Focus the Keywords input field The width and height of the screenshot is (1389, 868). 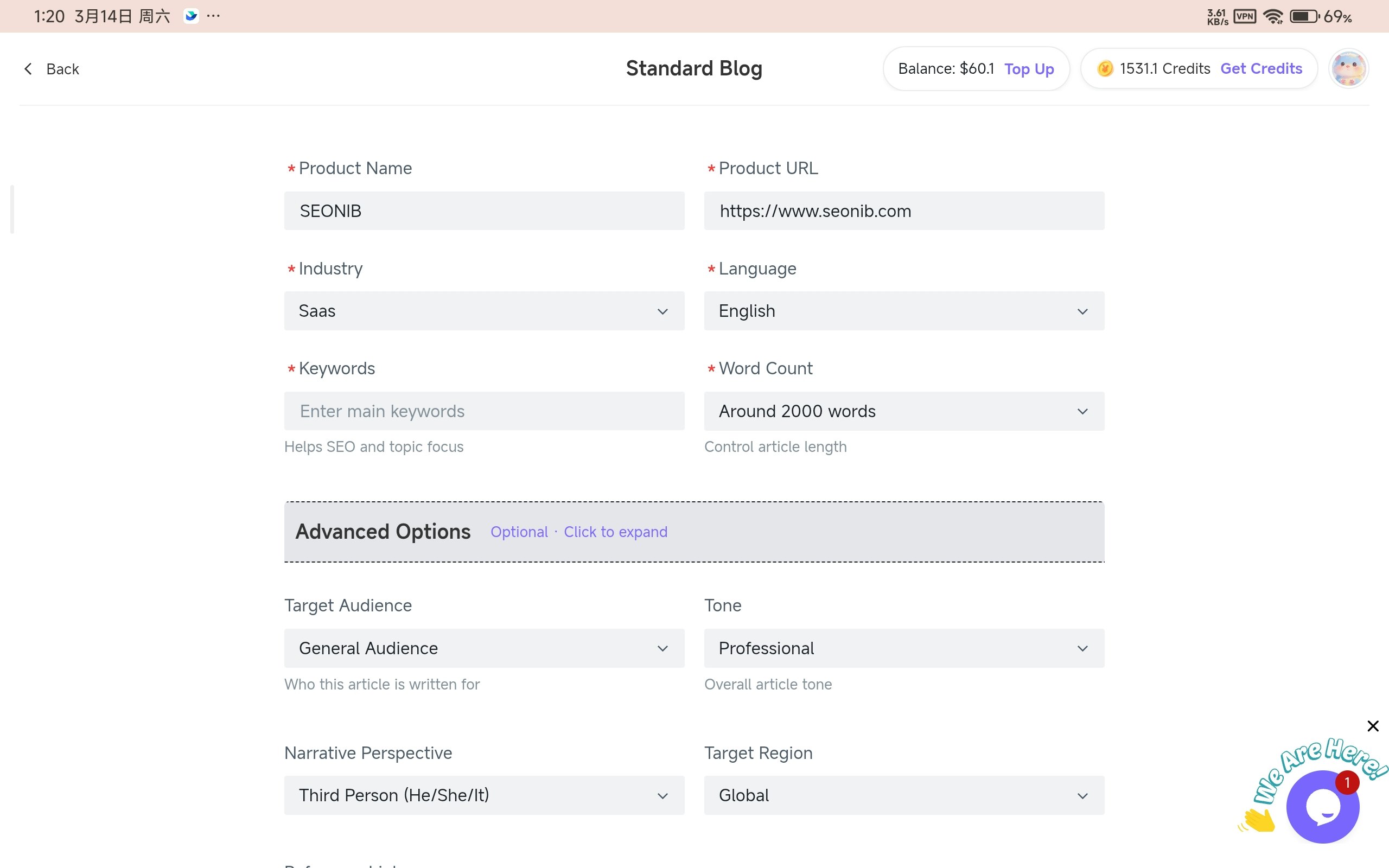point(484,411)
